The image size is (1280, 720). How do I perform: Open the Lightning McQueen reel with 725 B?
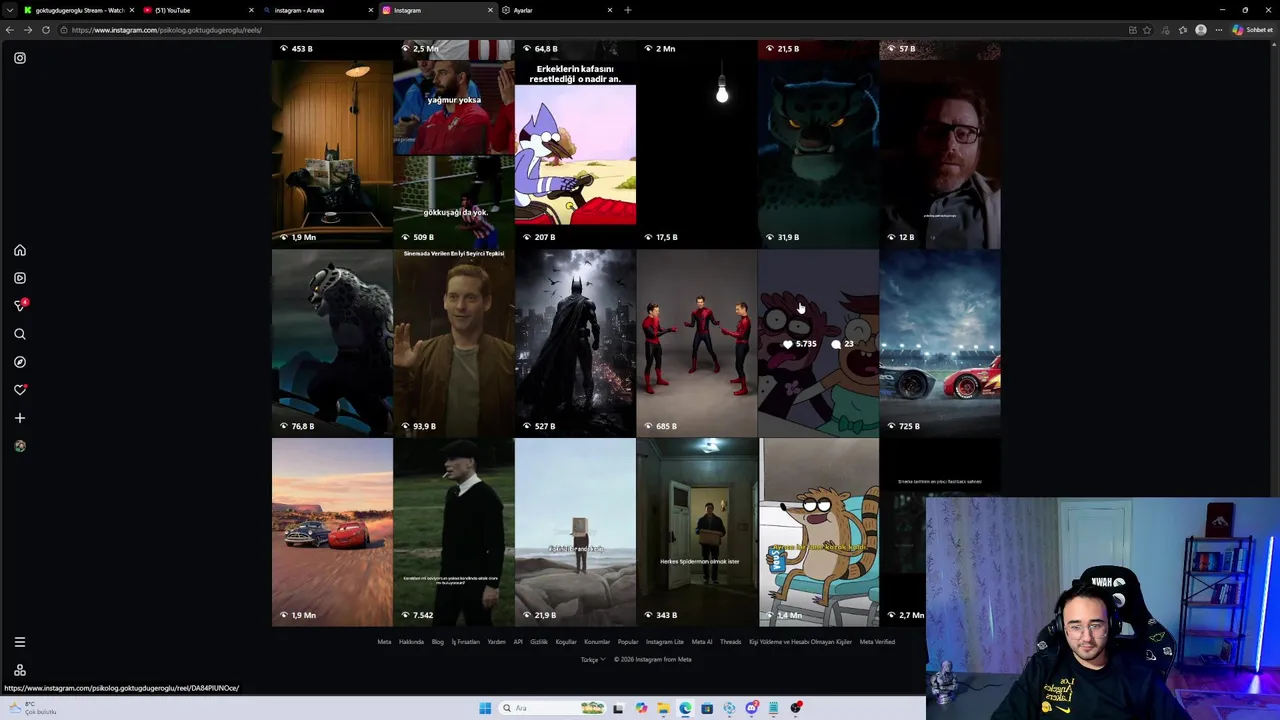coord(940,343)
